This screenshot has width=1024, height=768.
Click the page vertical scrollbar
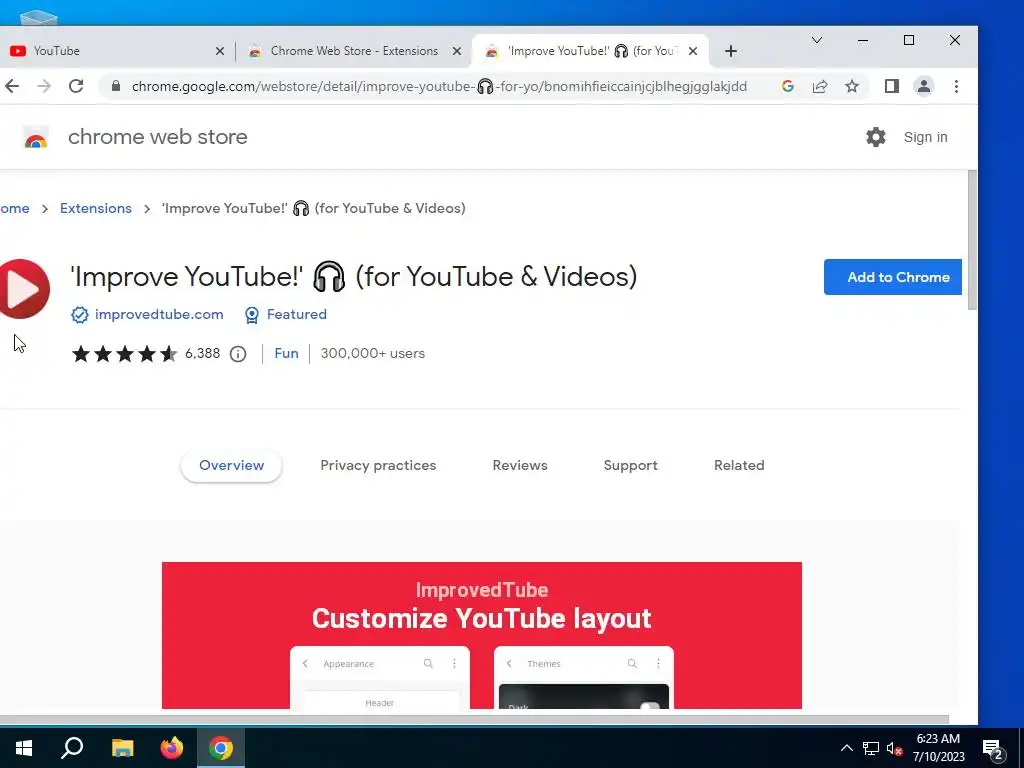972,240
